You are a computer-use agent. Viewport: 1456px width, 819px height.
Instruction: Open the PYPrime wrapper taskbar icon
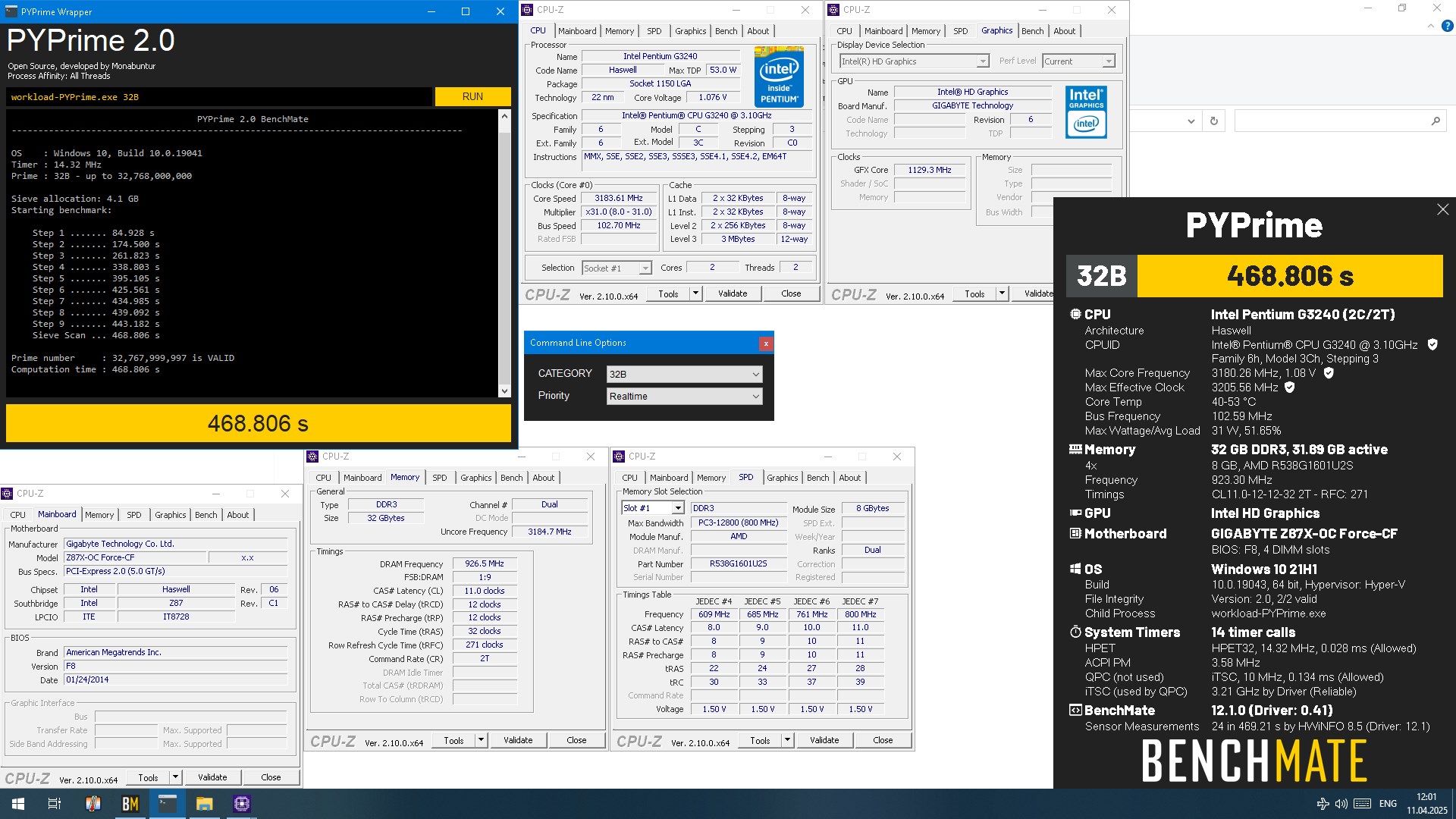point(167,804)
